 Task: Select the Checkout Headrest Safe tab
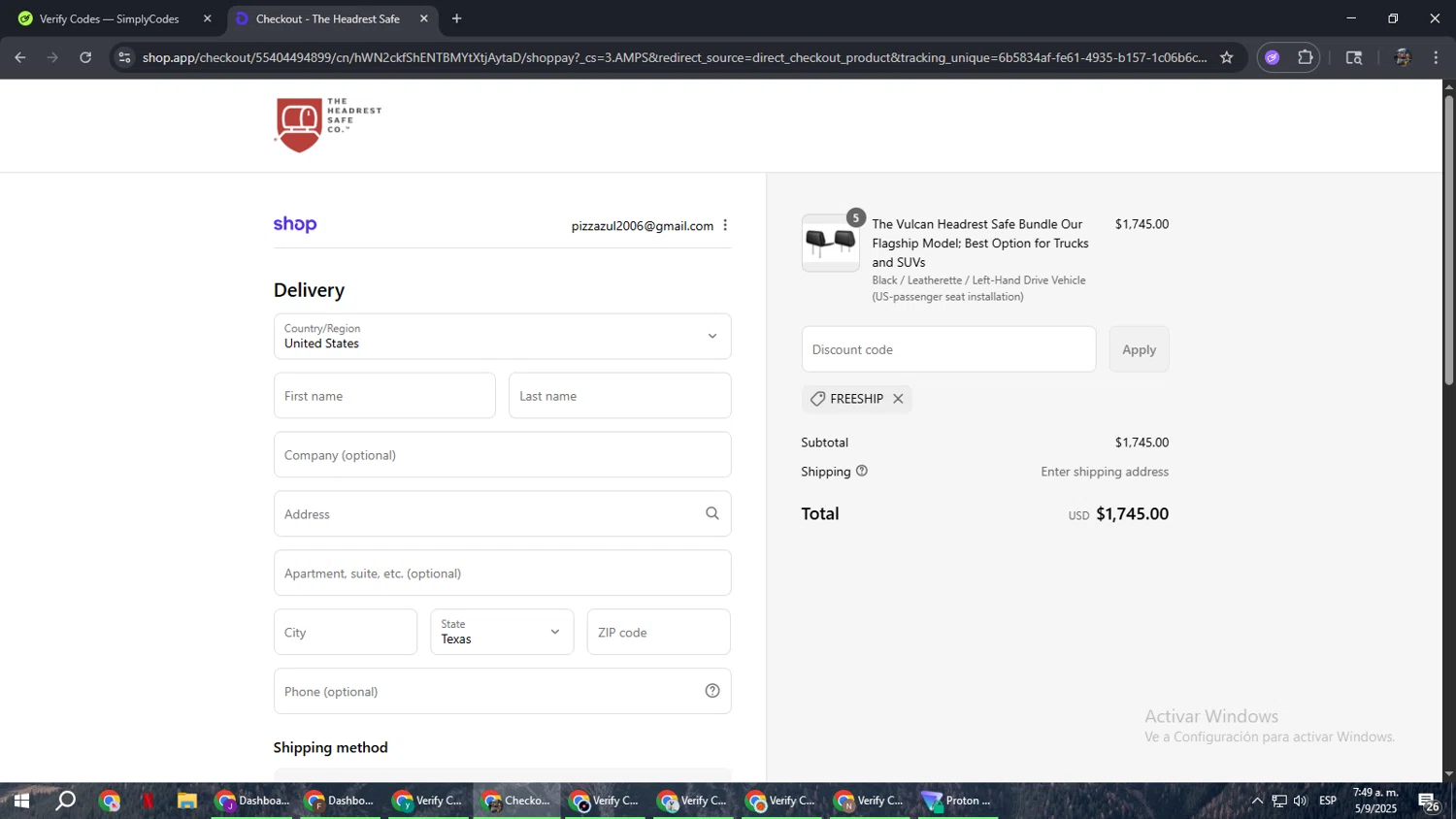click(x=332, y=18)
